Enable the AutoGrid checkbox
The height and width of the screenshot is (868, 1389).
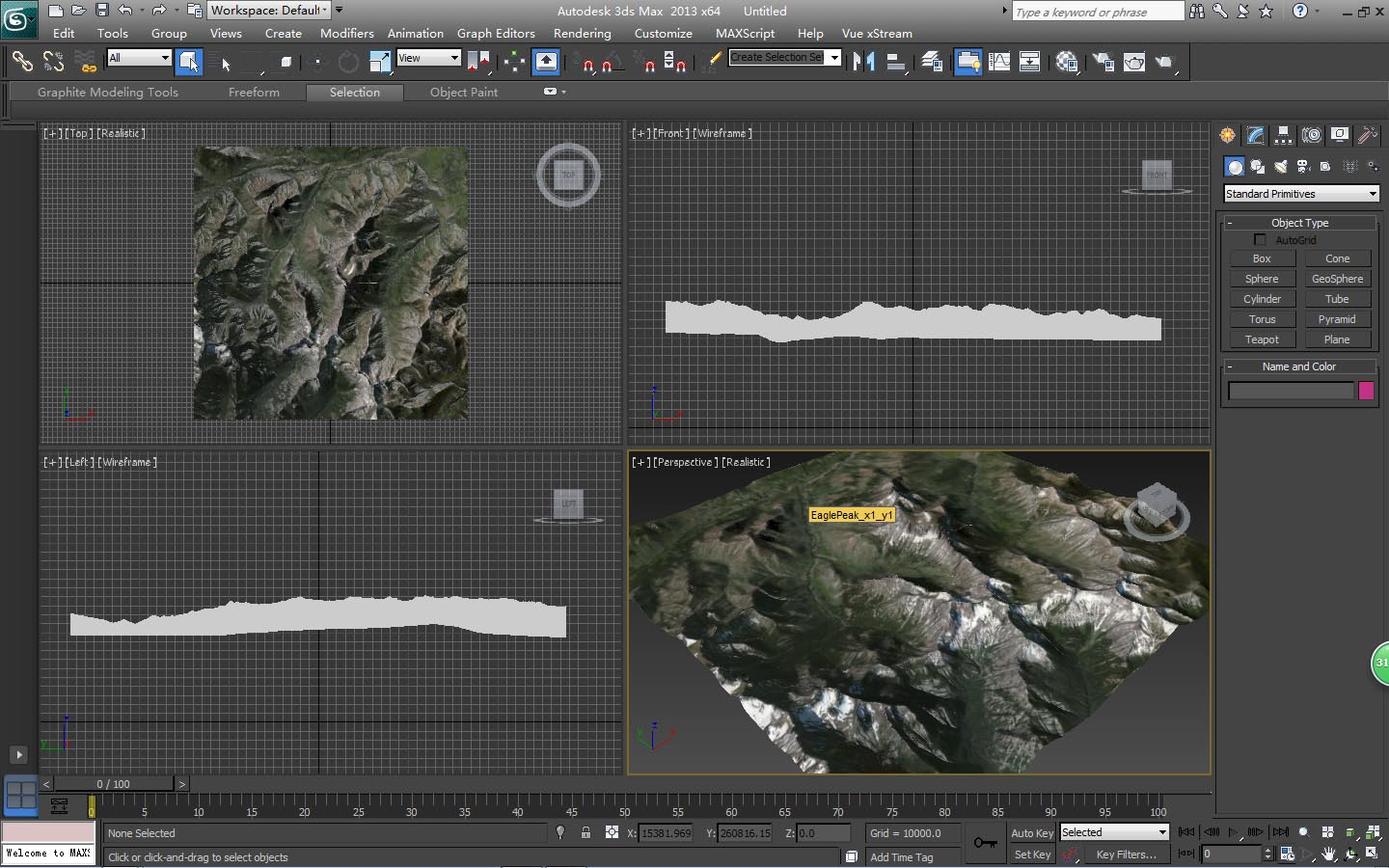[1260, 240]
